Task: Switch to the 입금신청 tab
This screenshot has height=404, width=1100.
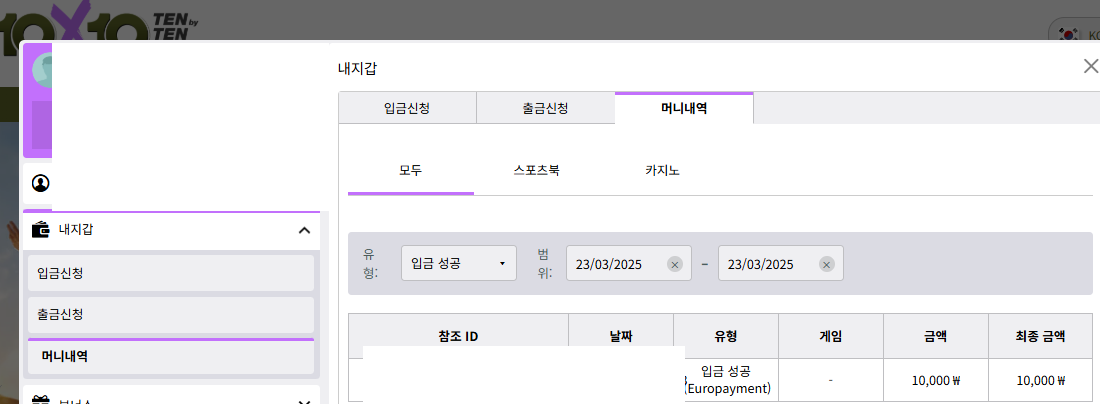Action: click(x=407, y=108)
